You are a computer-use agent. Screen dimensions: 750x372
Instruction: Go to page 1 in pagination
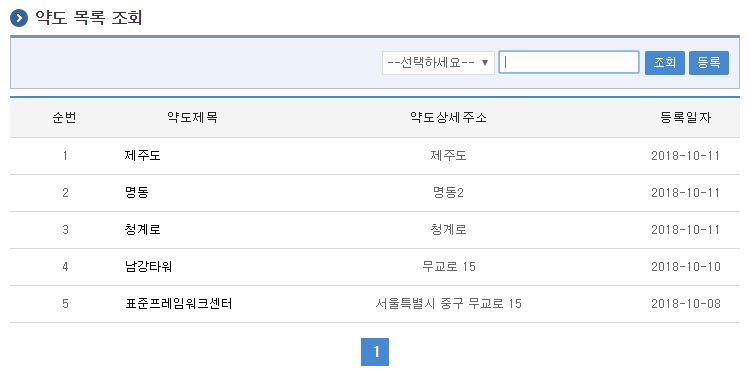(375, 352)
